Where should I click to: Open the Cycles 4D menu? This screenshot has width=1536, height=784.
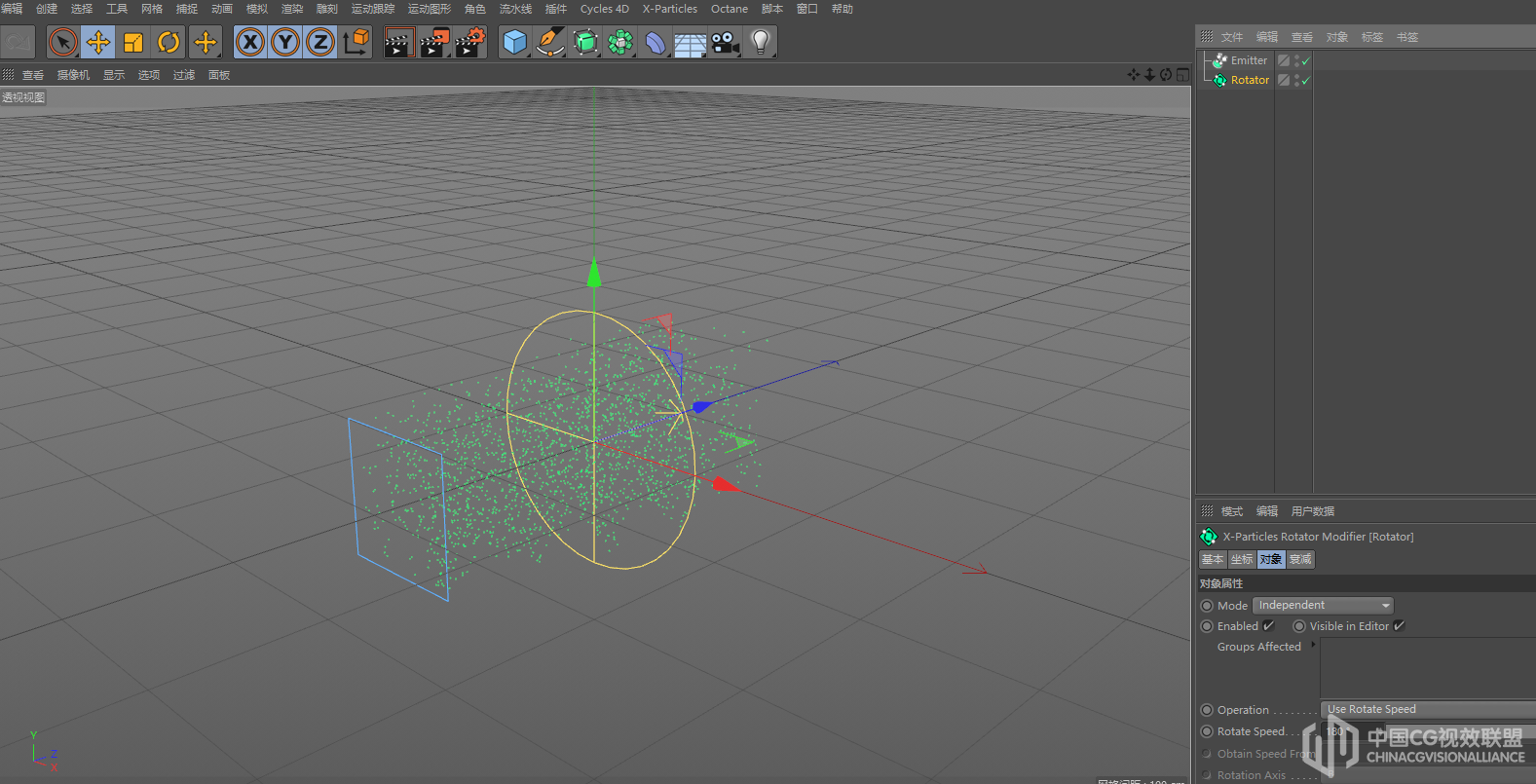tap(605, 9)
